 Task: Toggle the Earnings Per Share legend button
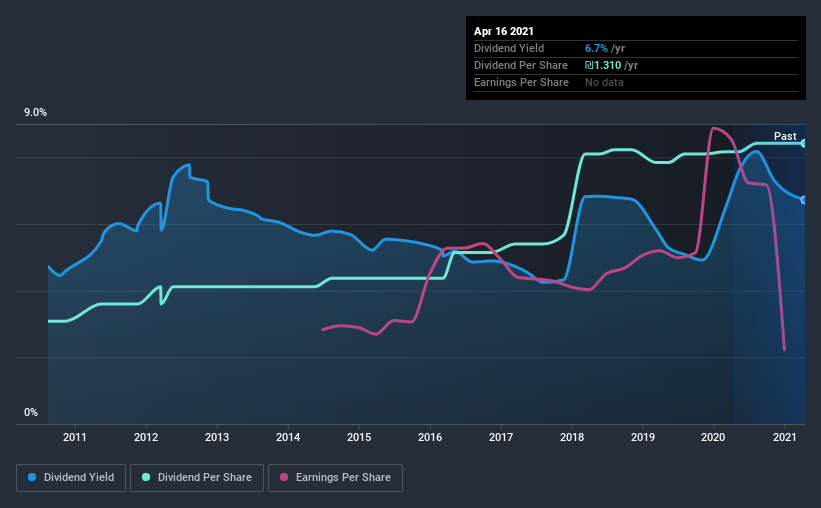(x=335, y=478)
